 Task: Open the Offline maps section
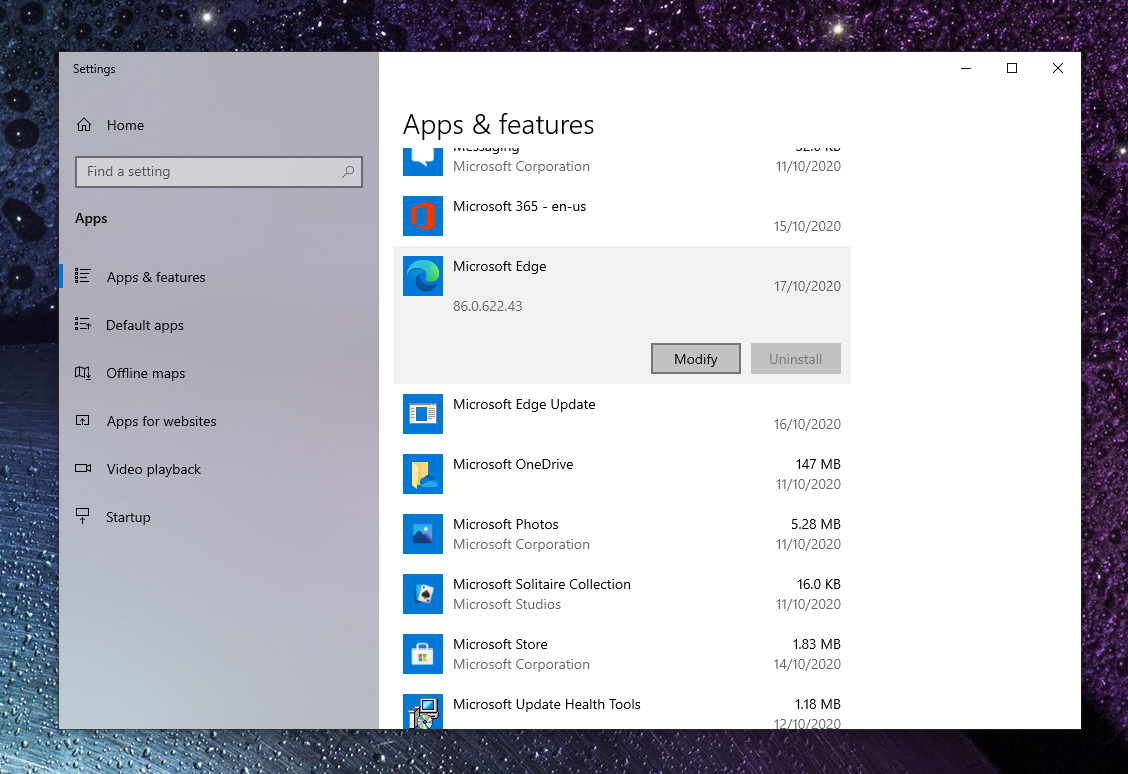click(146, 373)
